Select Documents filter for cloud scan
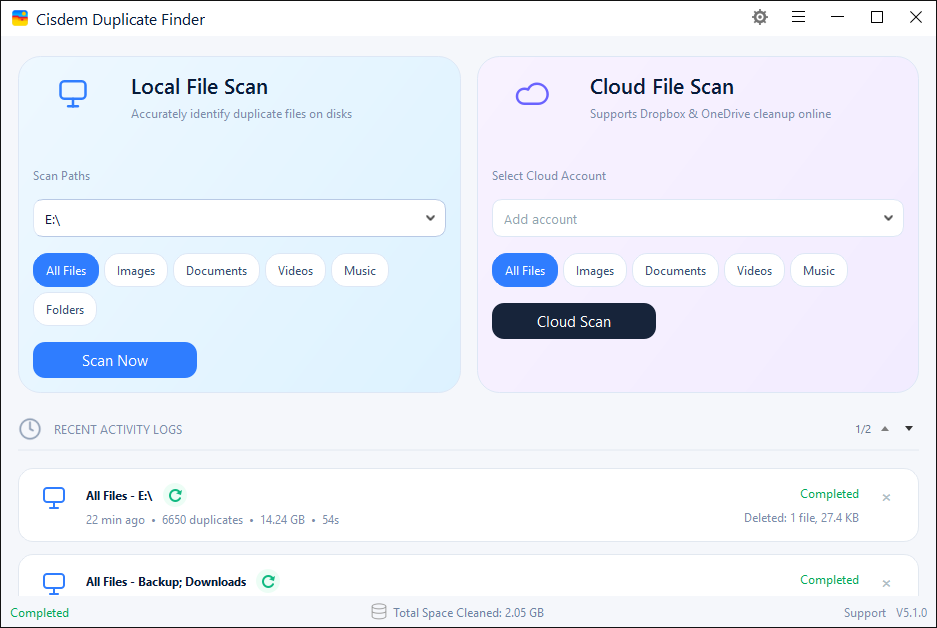This screenshot has height=628, width=937. point(675,270)
